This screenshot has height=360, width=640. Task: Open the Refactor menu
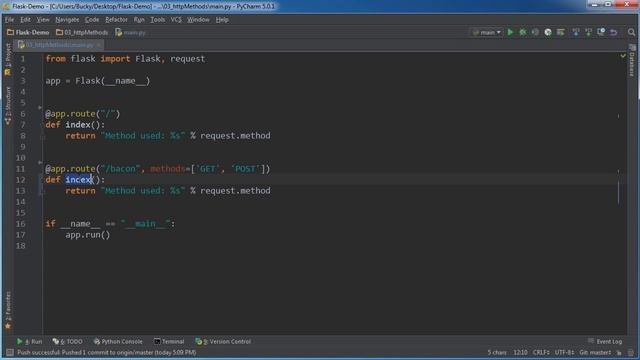click(116, 20)
